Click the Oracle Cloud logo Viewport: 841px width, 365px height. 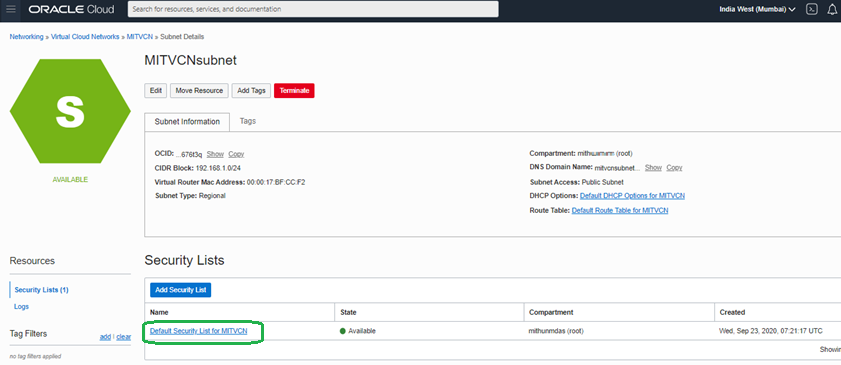click(x=71, y=9)
